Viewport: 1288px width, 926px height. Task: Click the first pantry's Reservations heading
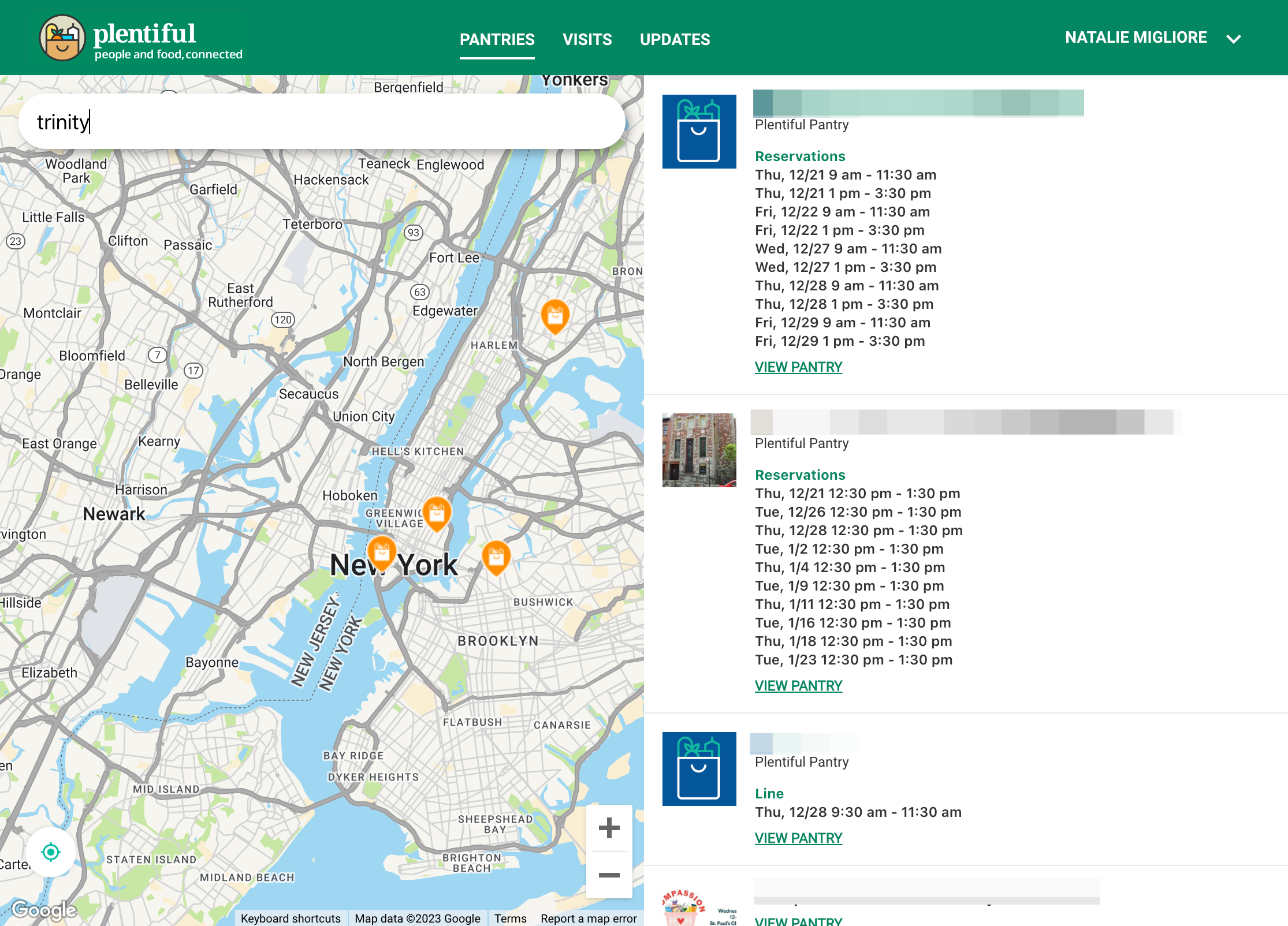(x=800, y=156)
